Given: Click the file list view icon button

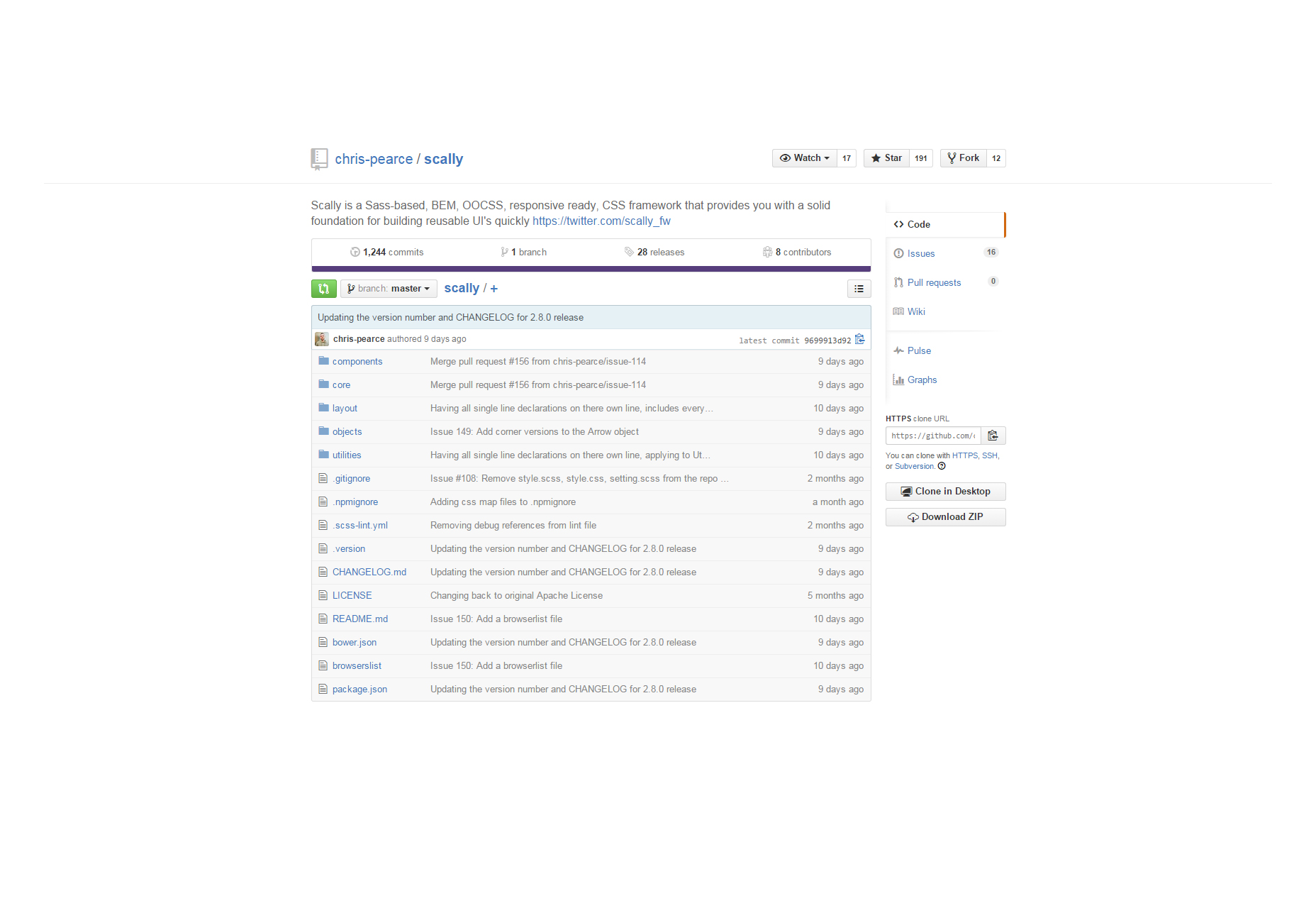Looking at the screenshot, I should 859,289.
